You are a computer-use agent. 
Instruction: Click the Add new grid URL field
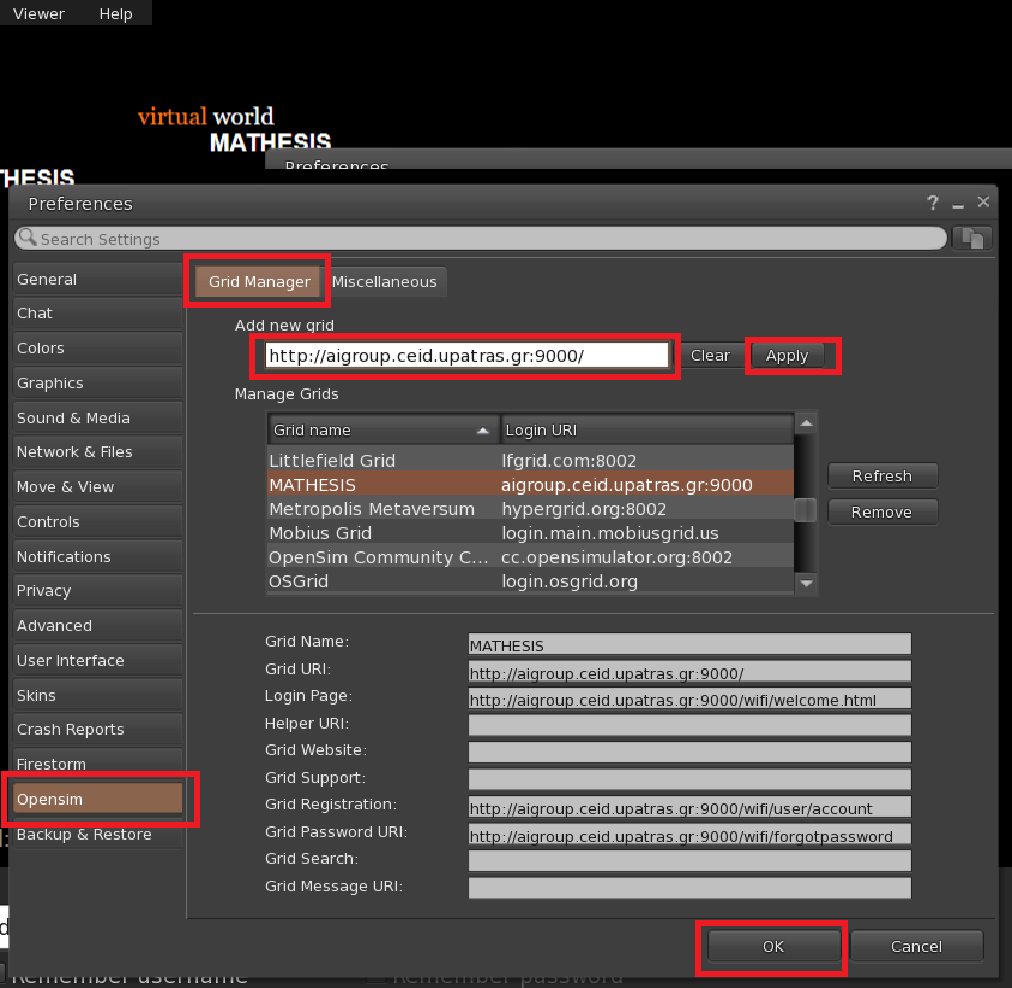click(467, 356)
